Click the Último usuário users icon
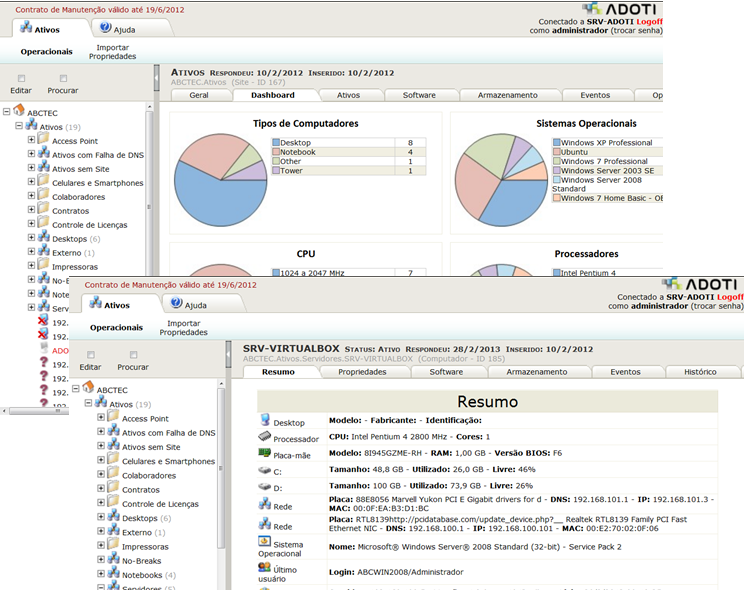Screen dimensions: 744x590 tap(264, 567)
